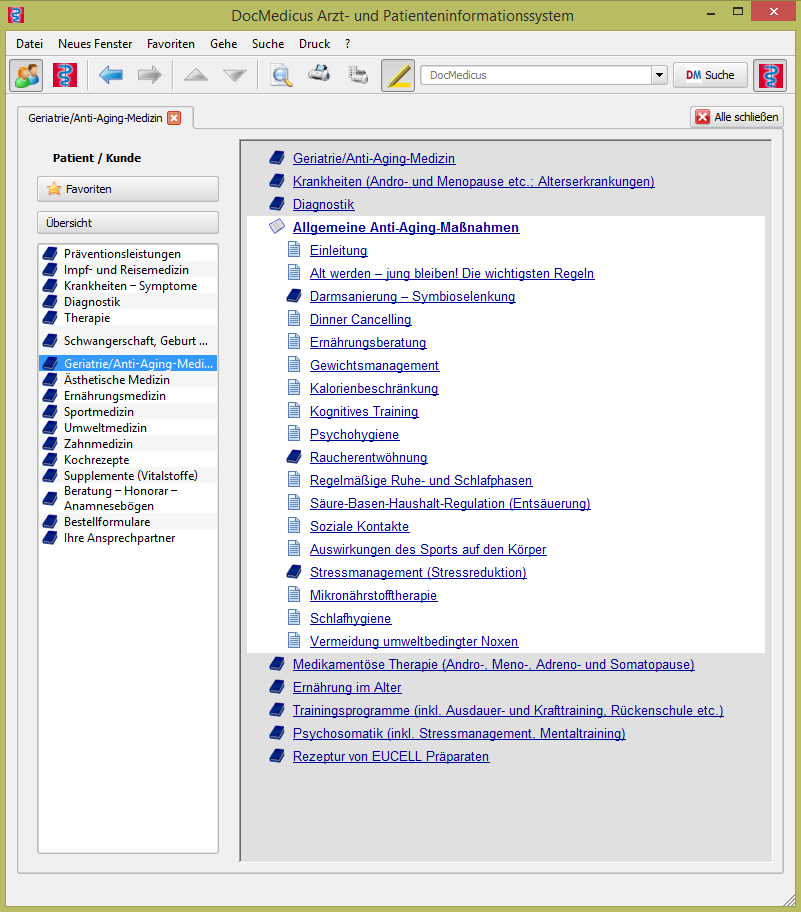Open the Datei menu

pyautogui.click(x=30, y=44)
